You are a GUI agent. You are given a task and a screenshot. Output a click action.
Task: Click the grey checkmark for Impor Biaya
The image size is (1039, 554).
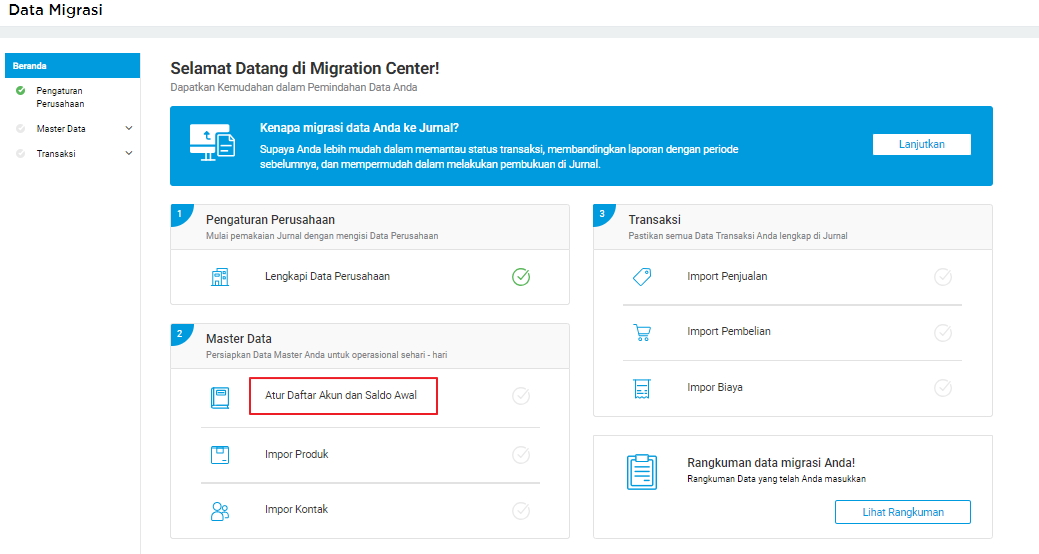(943, 388)
